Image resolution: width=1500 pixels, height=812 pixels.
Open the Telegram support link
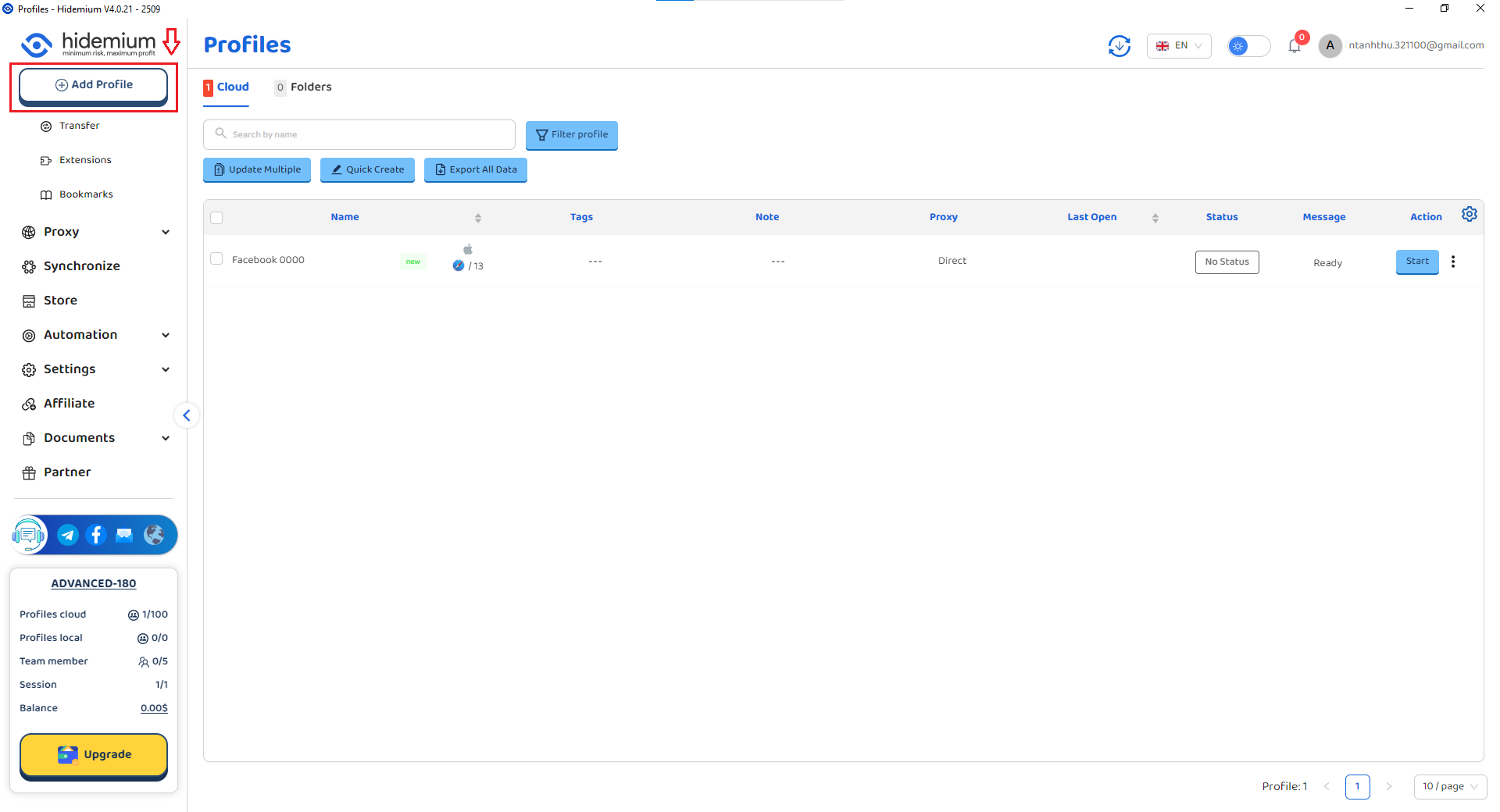pos(68,535)
